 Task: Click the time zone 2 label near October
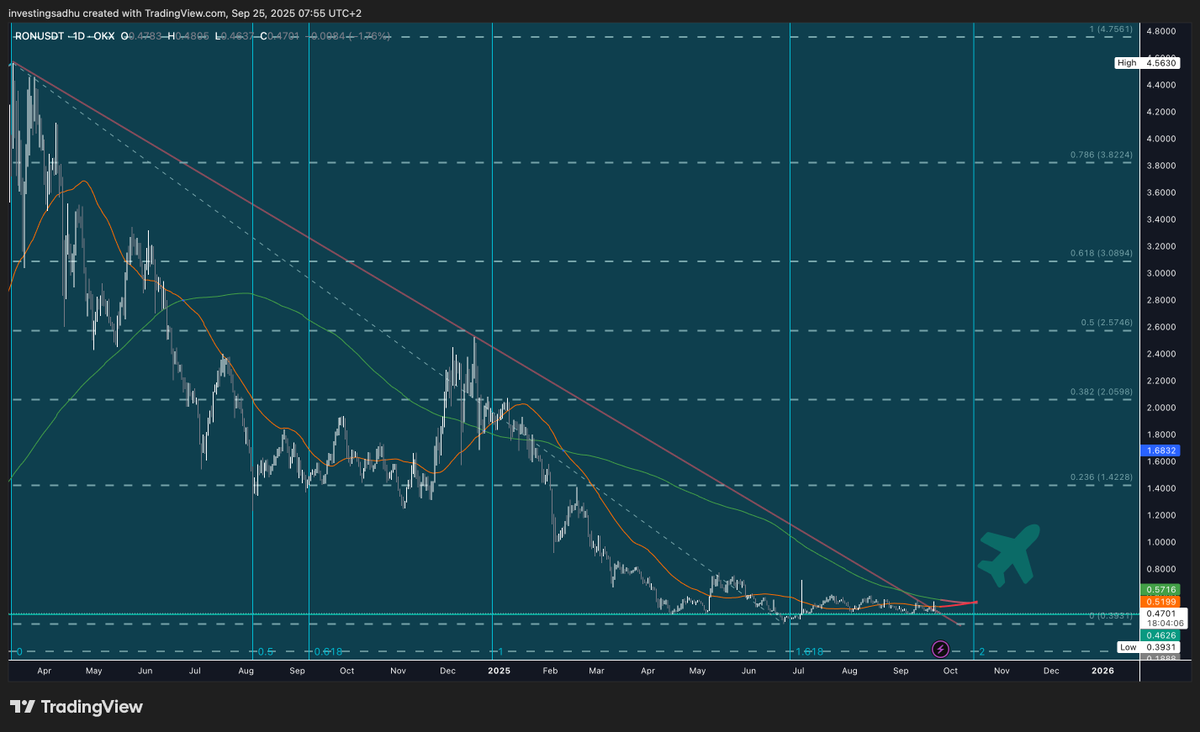(982, 651)
